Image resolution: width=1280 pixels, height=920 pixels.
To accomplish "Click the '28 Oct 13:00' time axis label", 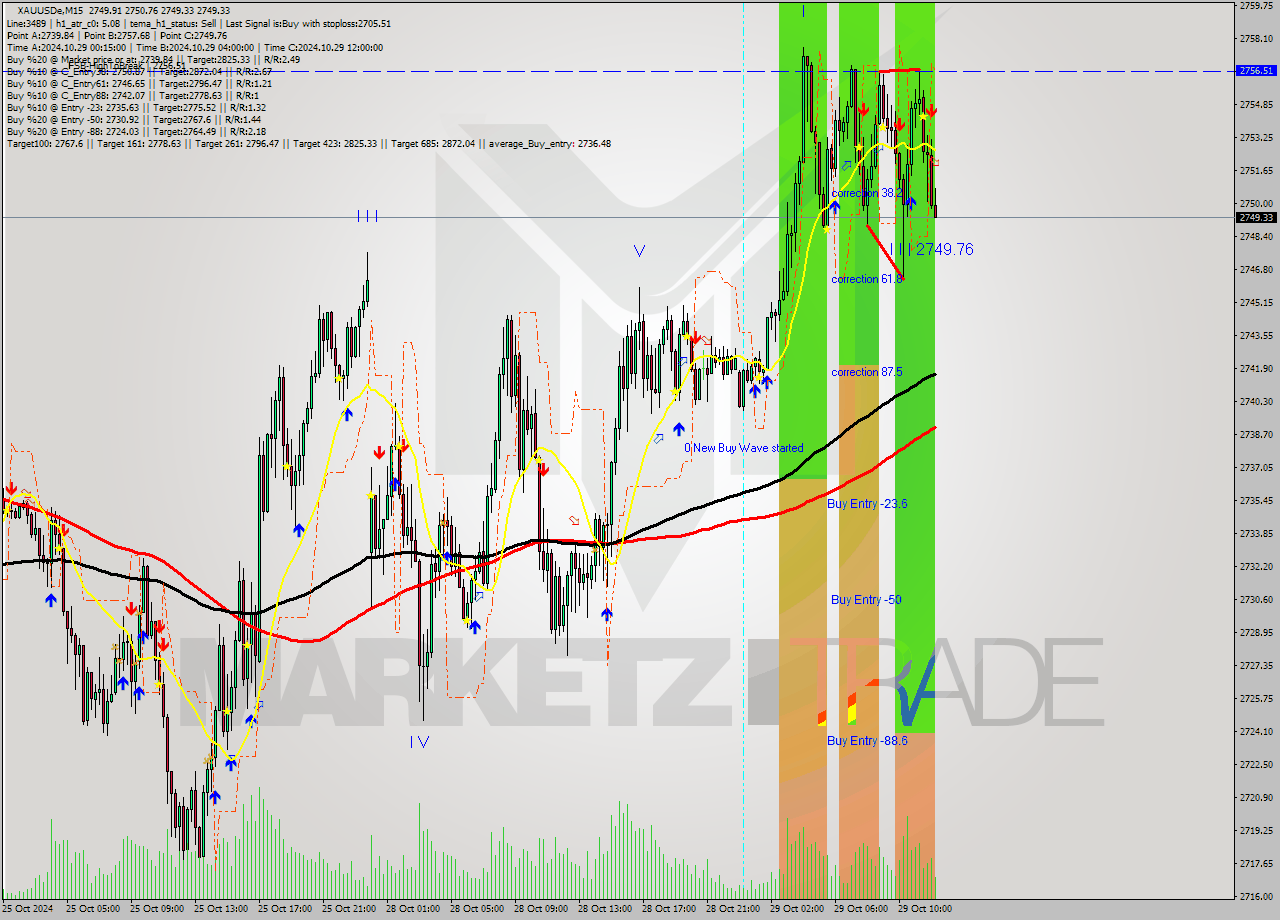I will [x=604, y=909].
